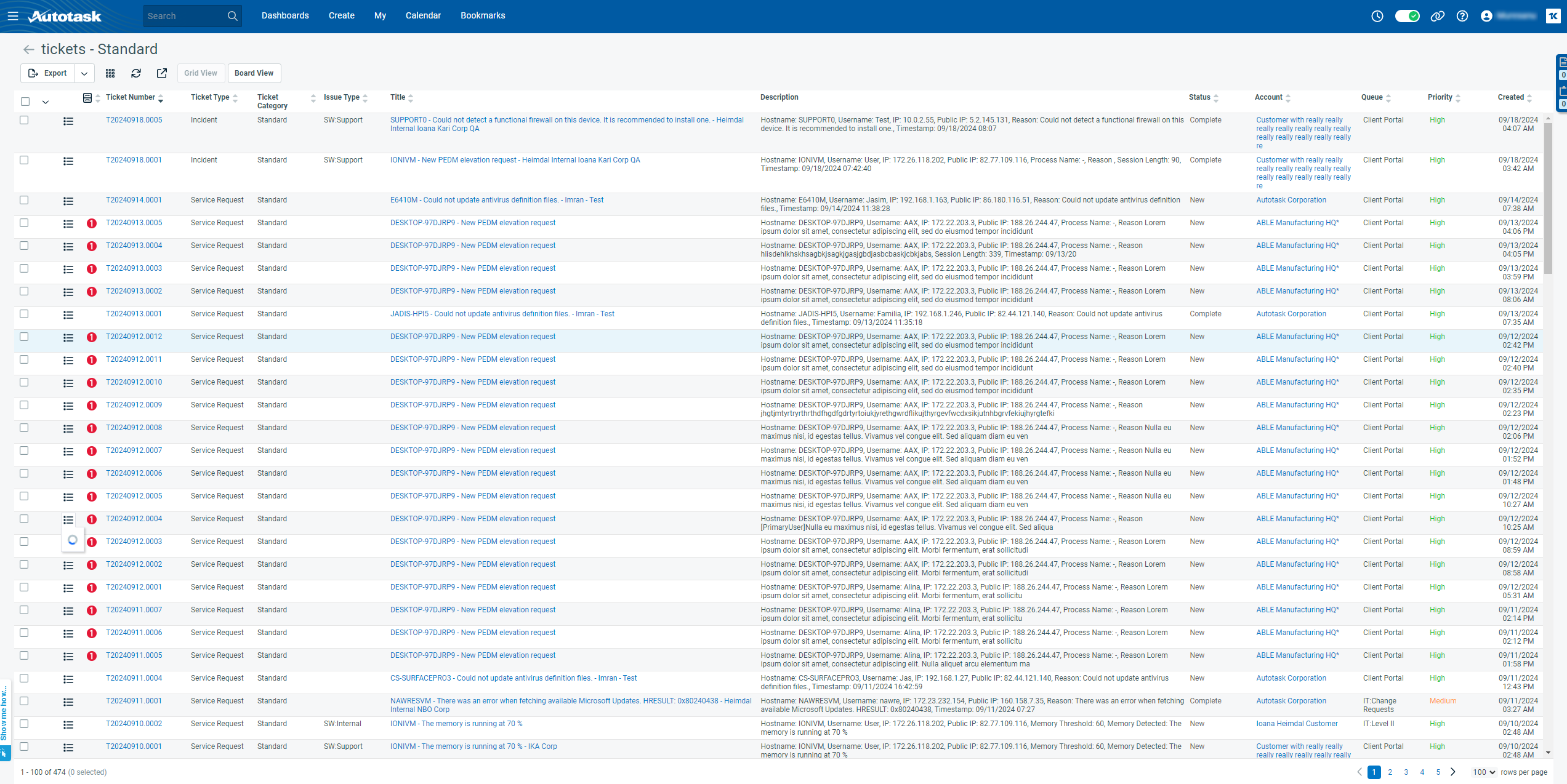
Task: Open ticket T20240913.0004 link
Action: click(134, 246)
